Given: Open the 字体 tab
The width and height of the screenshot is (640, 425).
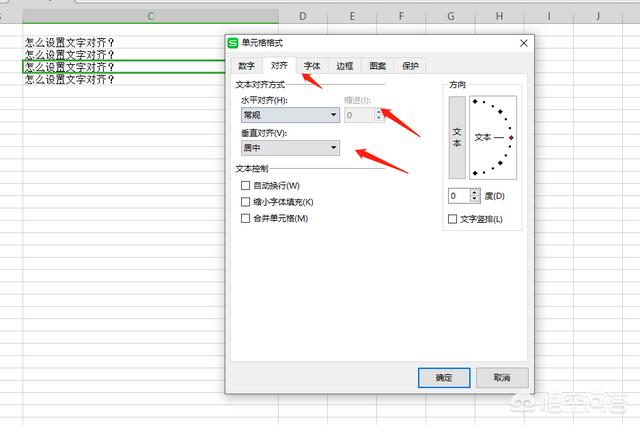Looking at the screenshot, I should coord(312,66).
